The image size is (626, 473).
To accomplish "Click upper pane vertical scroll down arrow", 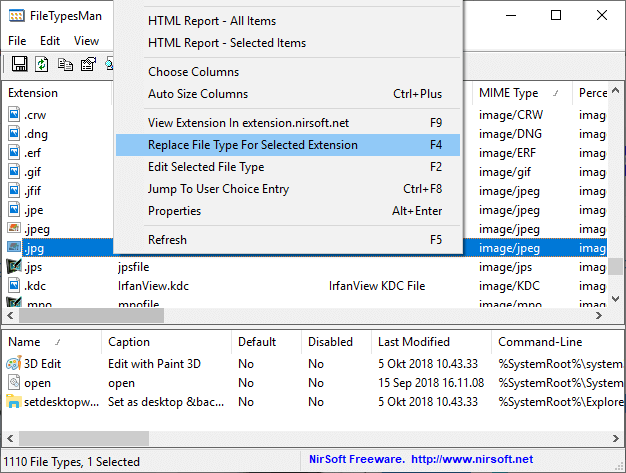I will (x=616, y=299).
